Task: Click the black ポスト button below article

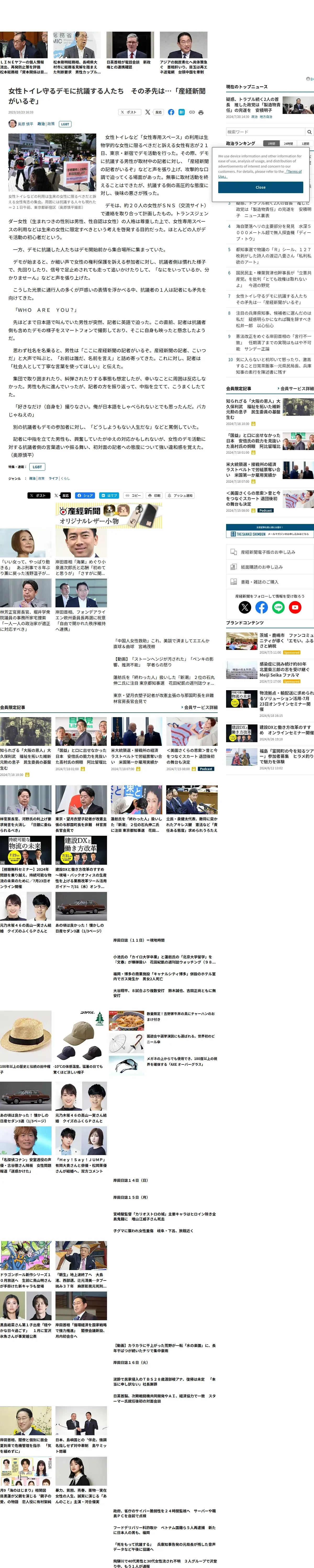Action: coord(39,495)
